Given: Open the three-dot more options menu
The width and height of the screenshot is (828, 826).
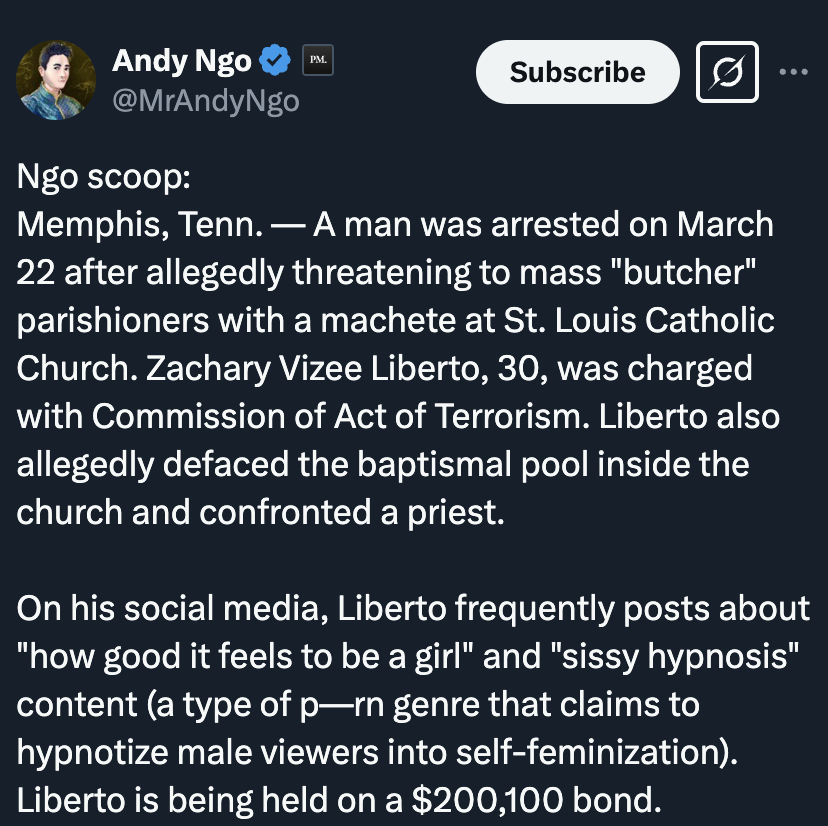Looking at the screenshot, I should [794, 72].
